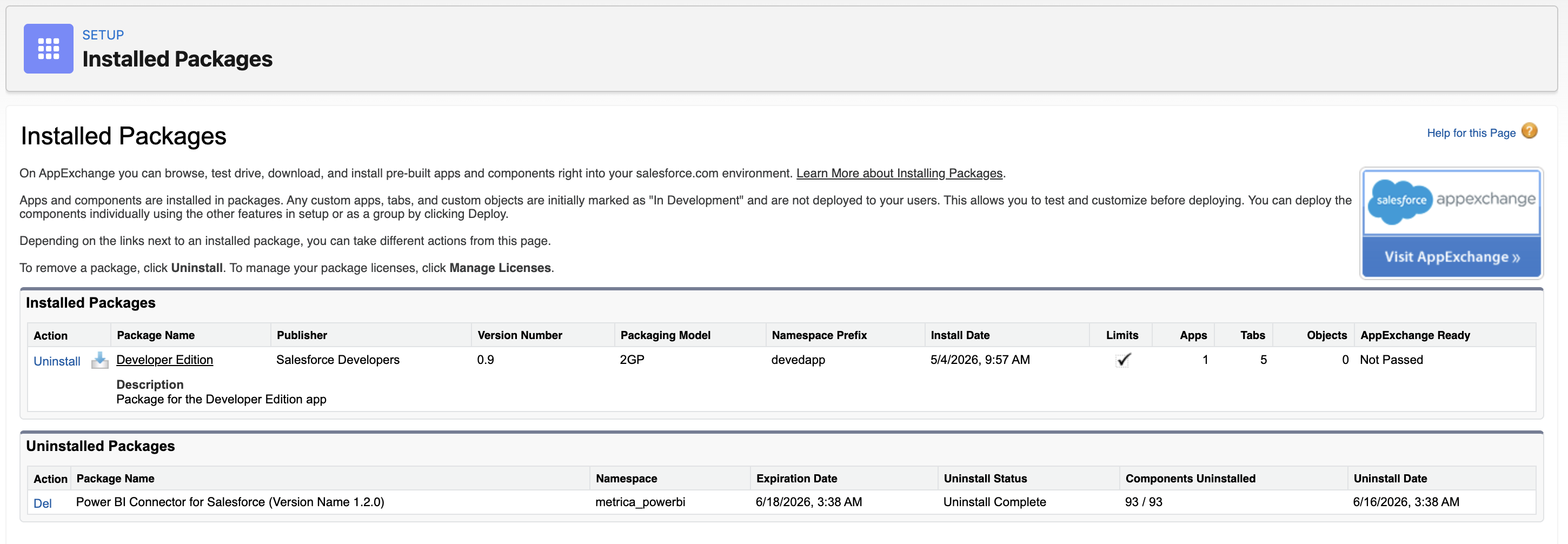Delete the Power BI Connector uninstalled package
The height and width of the screenshot is (544, 1568).
point(42,503)
